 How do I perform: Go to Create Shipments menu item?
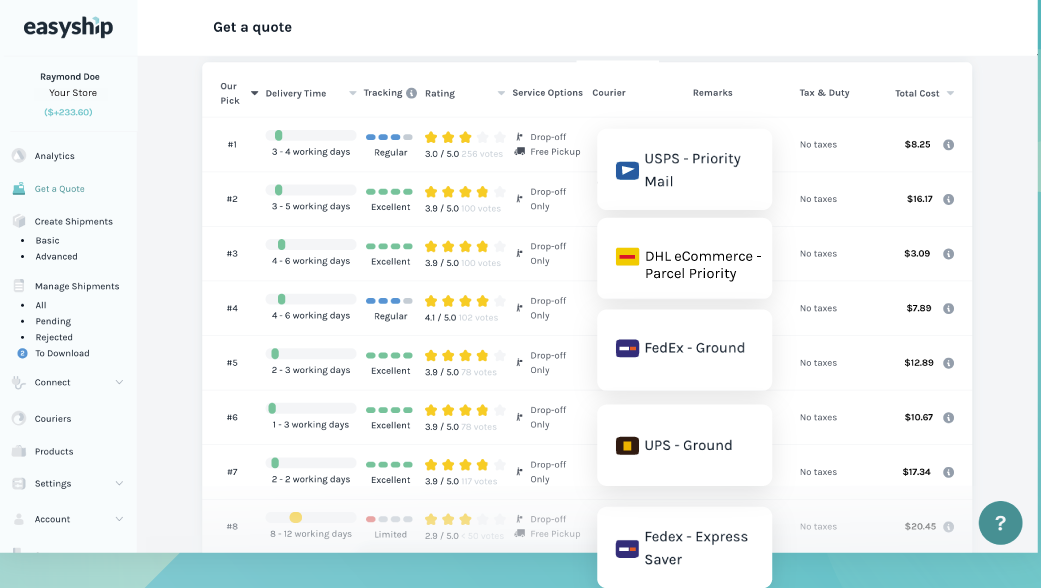(73, 222)
